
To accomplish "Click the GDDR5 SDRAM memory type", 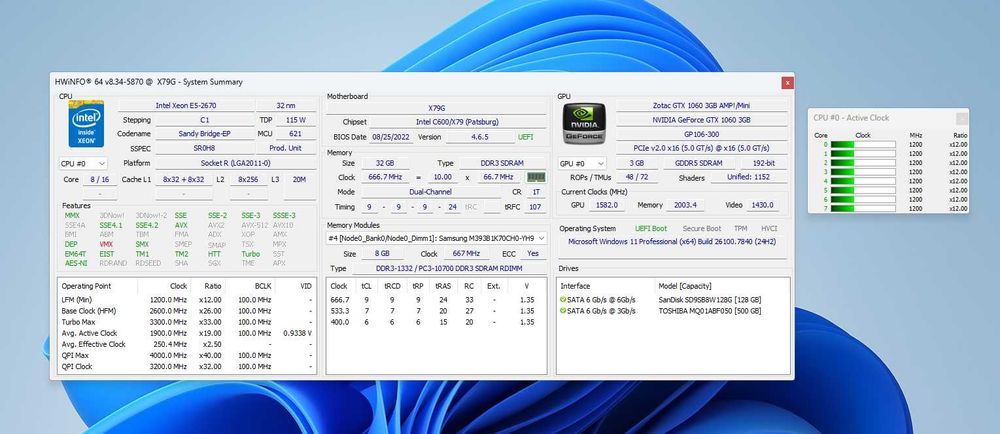I will click(698, 163).
